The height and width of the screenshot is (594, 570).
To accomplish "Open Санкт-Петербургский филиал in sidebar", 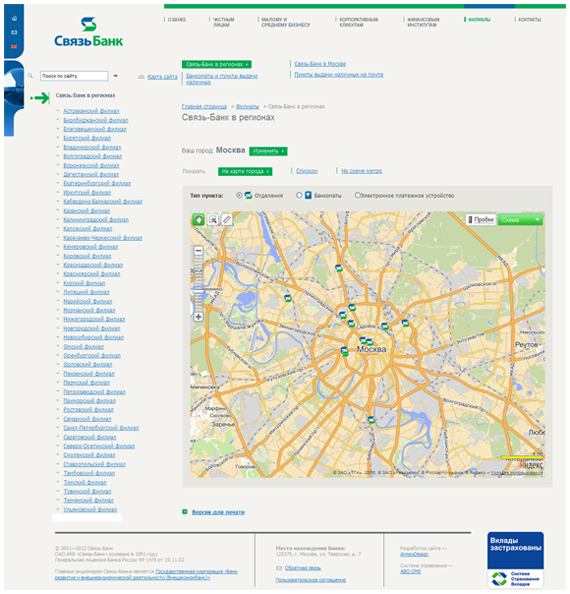I will [x=101, y=428].
